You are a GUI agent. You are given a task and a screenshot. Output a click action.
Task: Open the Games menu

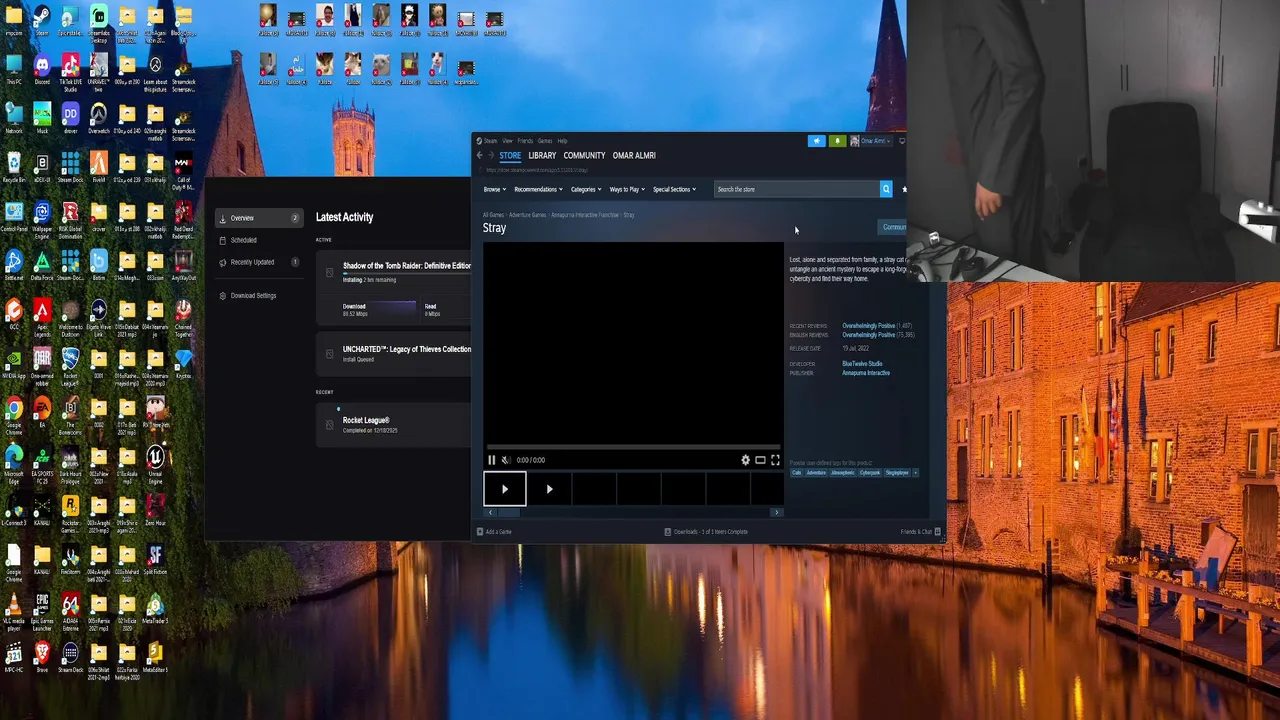(545, 141)
